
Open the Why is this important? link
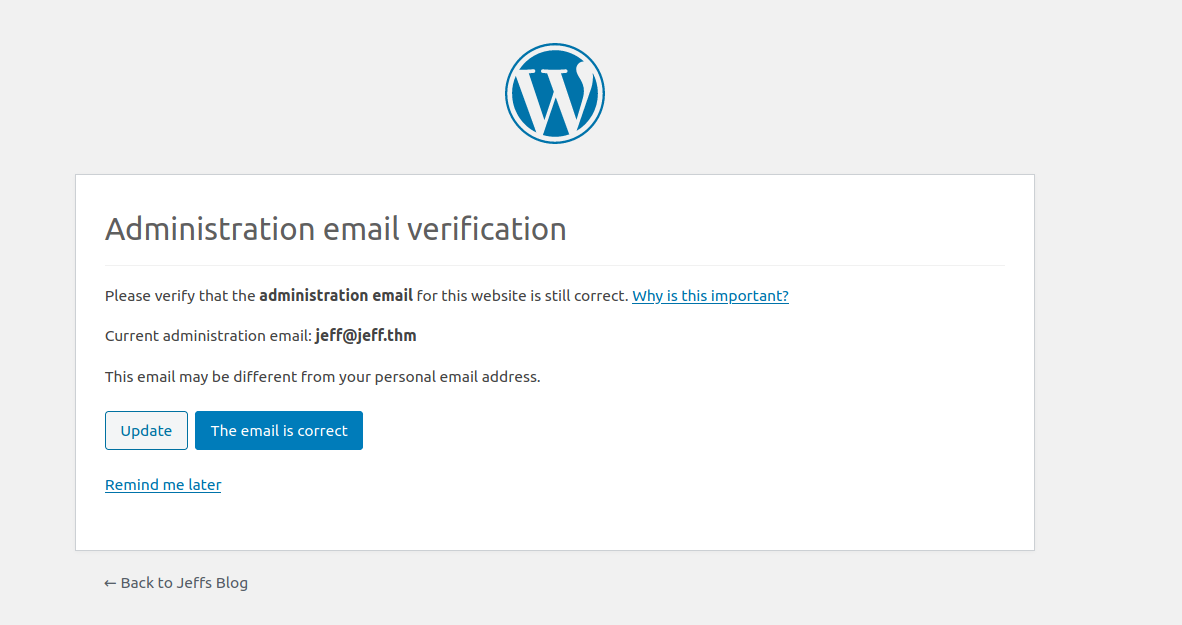[710, 296]
